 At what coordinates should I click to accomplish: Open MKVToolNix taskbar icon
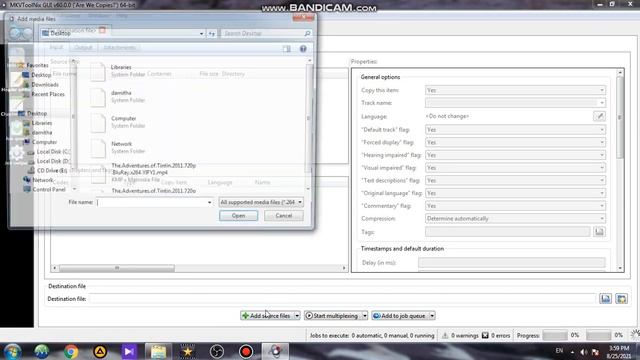coord(275,351)
